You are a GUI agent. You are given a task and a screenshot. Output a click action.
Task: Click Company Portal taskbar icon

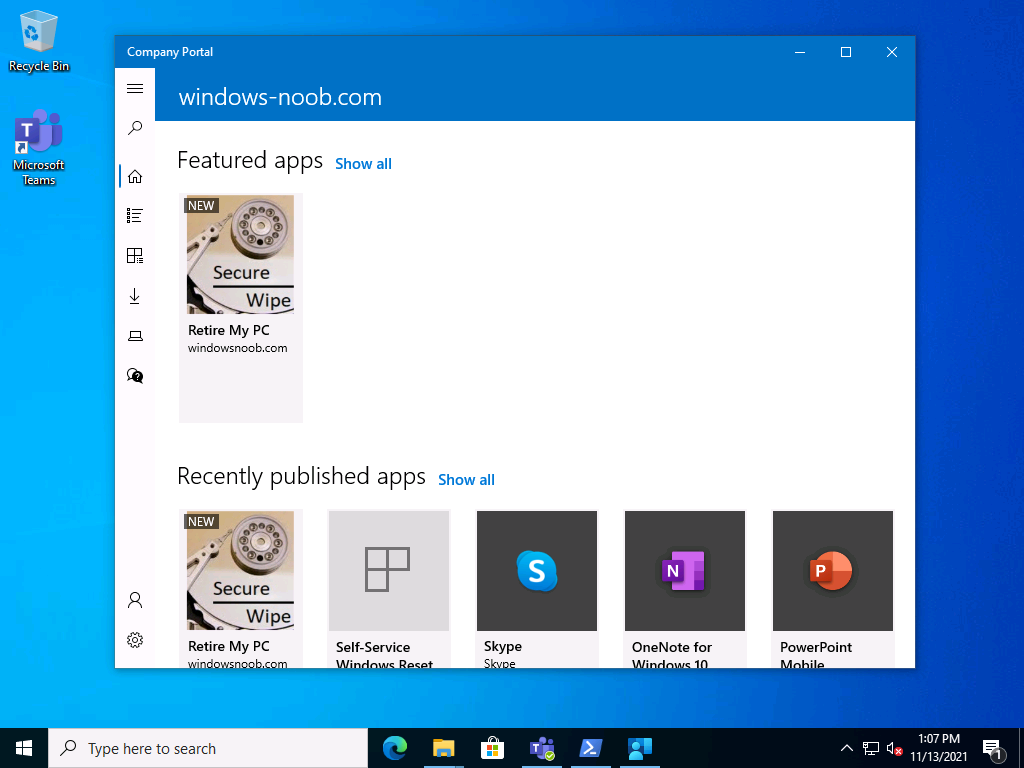pos(639,748)
